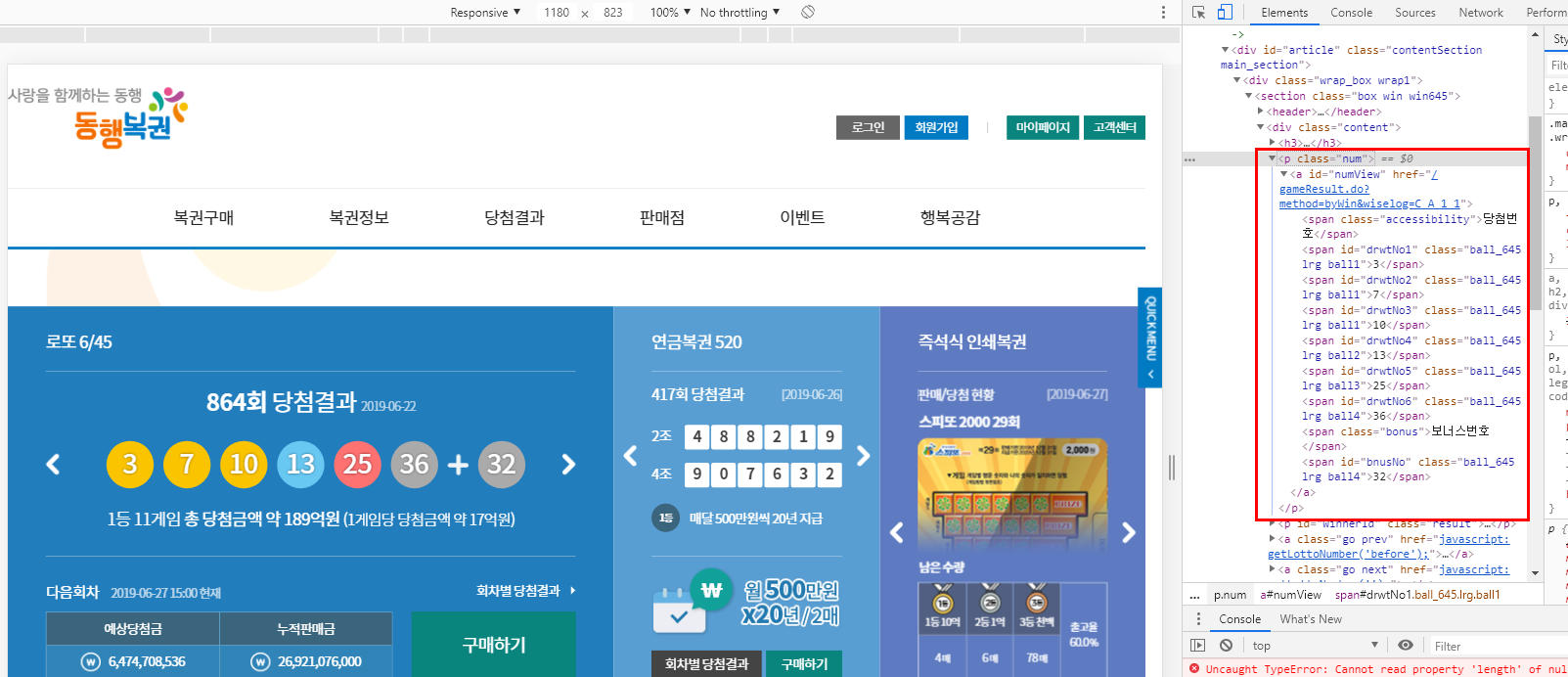Click the 회원가입 button
1568x677 pixels.
[x=936, y=128]
